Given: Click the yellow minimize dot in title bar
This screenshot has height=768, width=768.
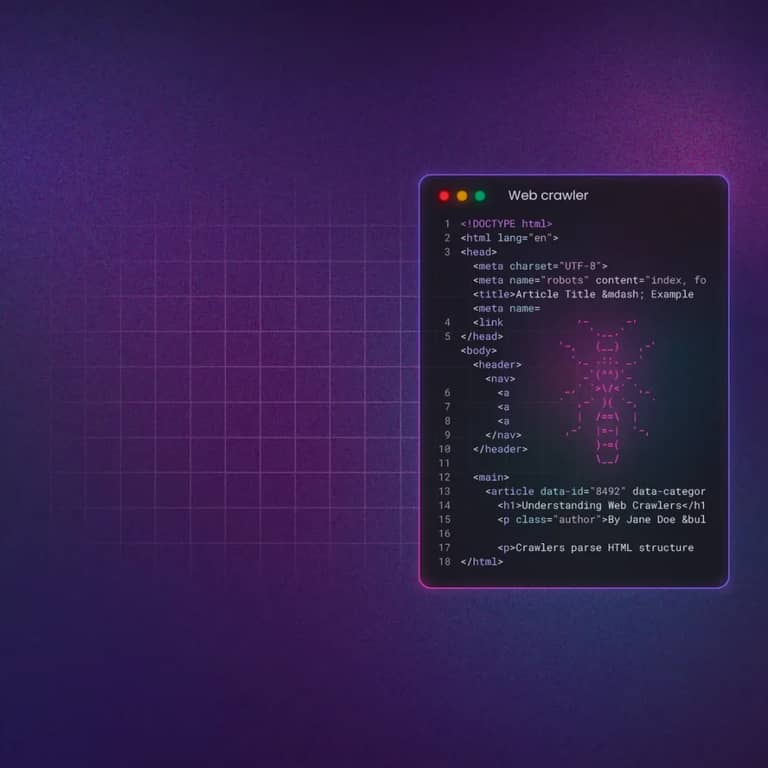Looking at the screenshot, I should coord(462,196).
